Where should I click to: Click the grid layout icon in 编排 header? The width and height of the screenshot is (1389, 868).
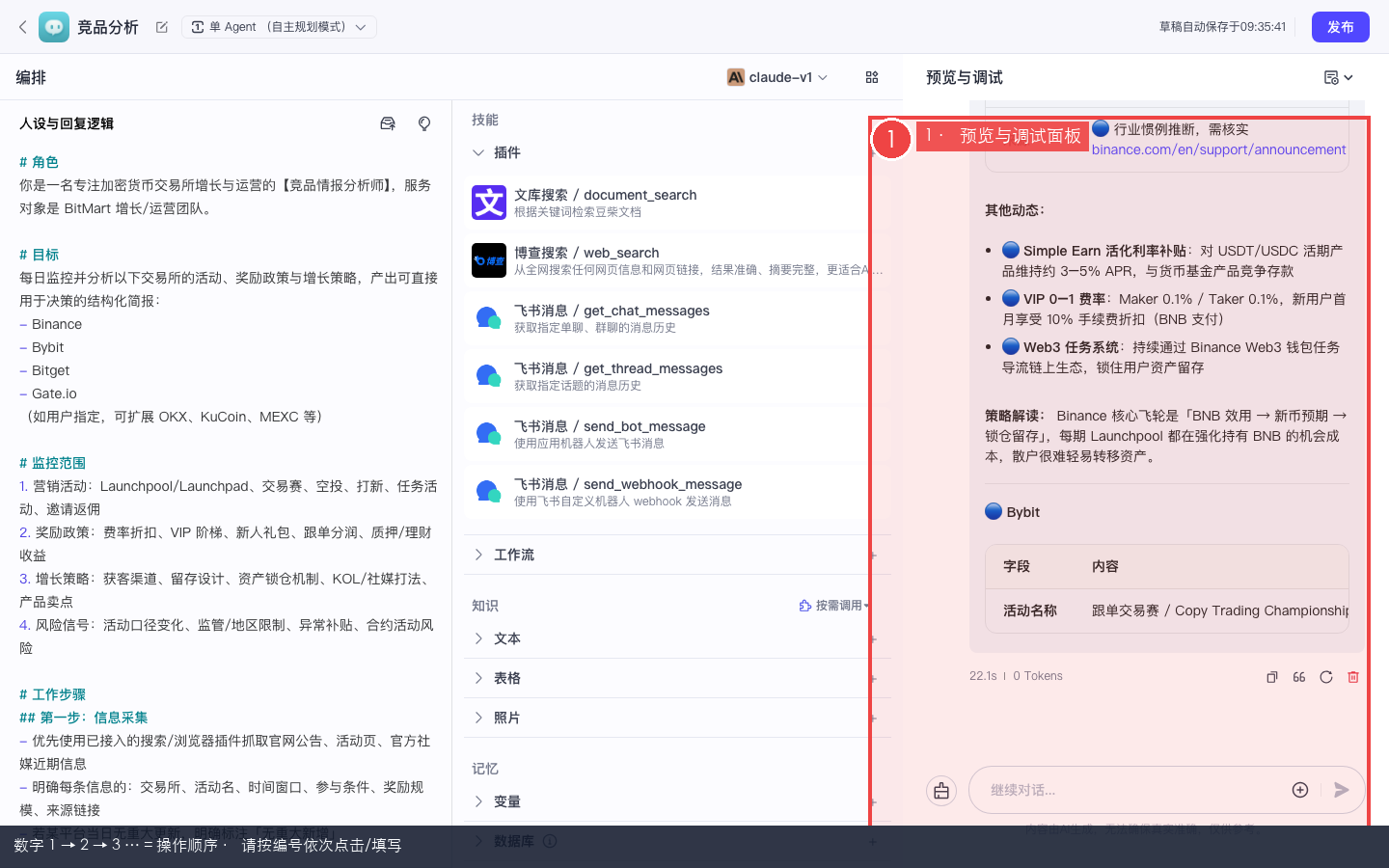pos(872,77)
